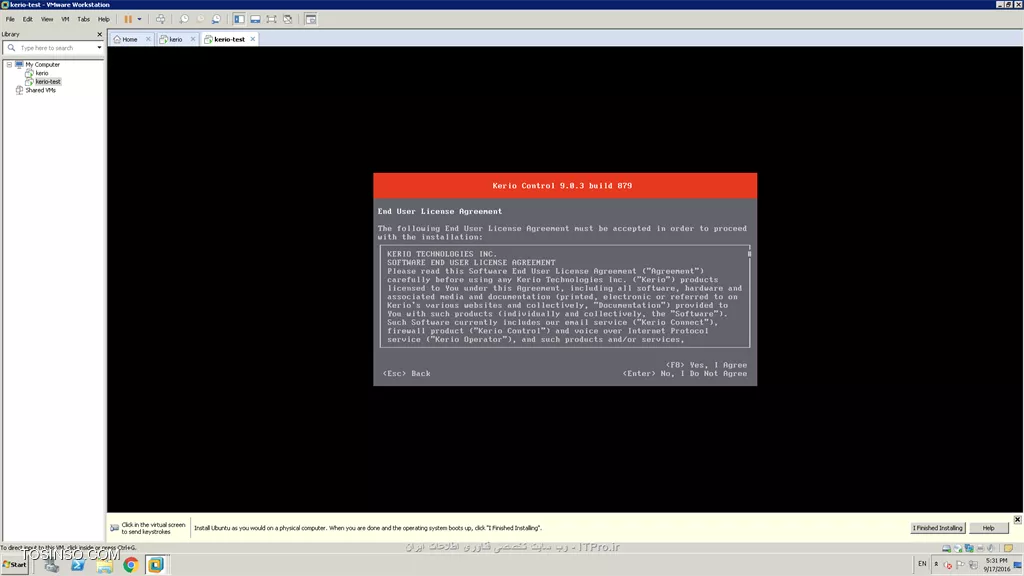Open the Edit menu
Viewport: 1024px width, 576px height.
(27, 19)
